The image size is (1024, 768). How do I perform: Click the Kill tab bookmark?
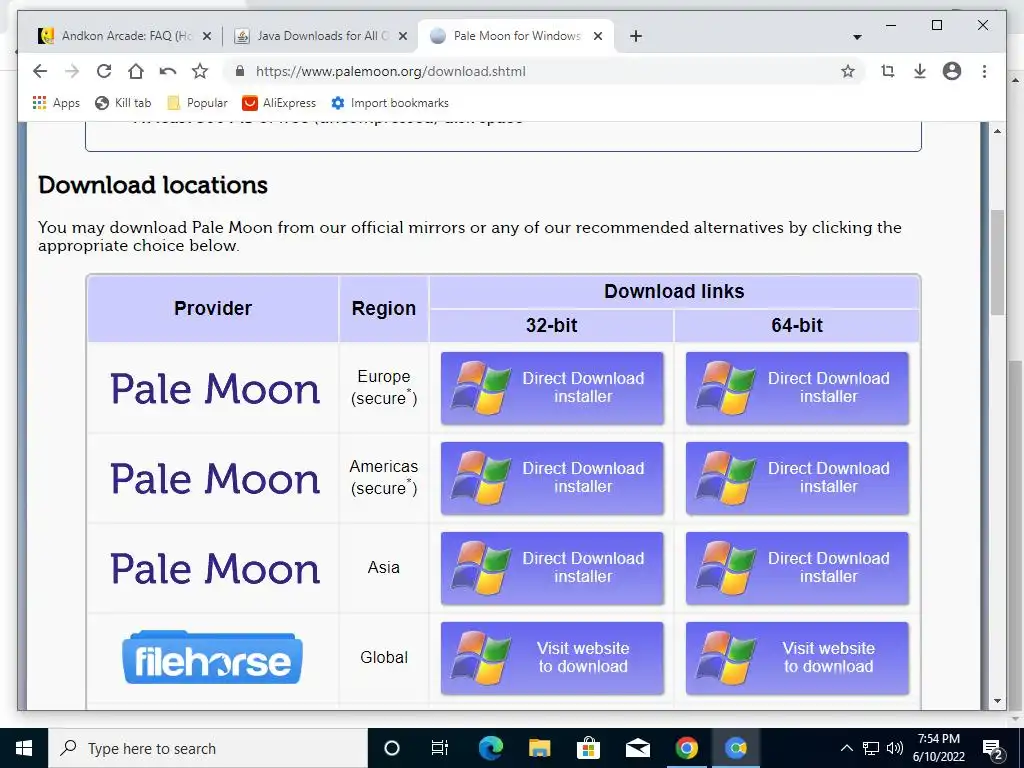click(x=123, y=103)
